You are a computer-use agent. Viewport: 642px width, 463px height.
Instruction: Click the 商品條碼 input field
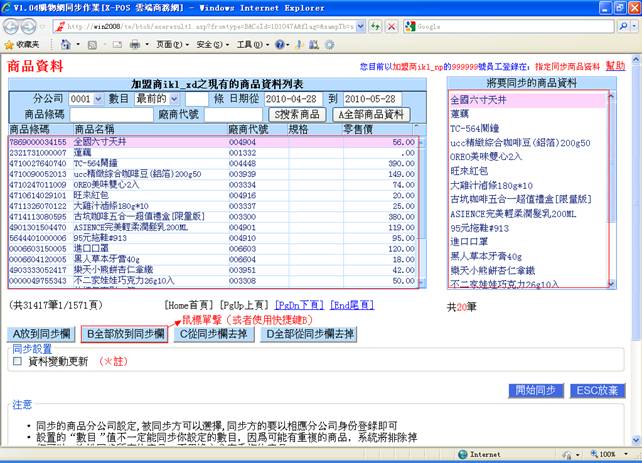pyautogui.click(x=111, y=115)
